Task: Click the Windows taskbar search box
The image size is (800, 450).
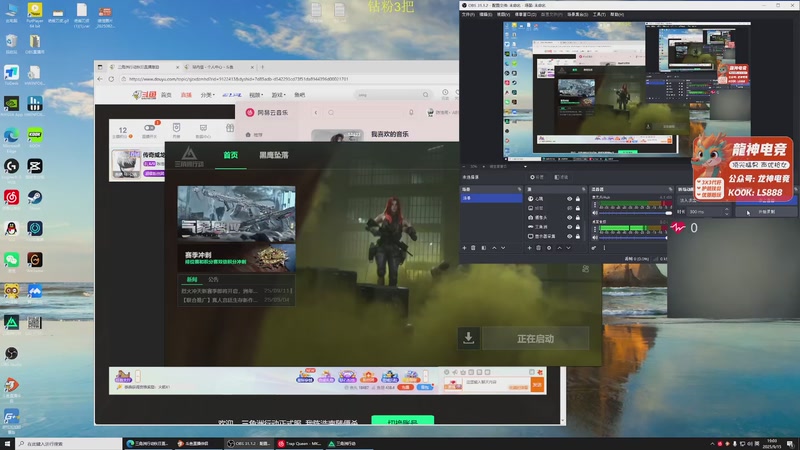Action: (x=69, y=444)
